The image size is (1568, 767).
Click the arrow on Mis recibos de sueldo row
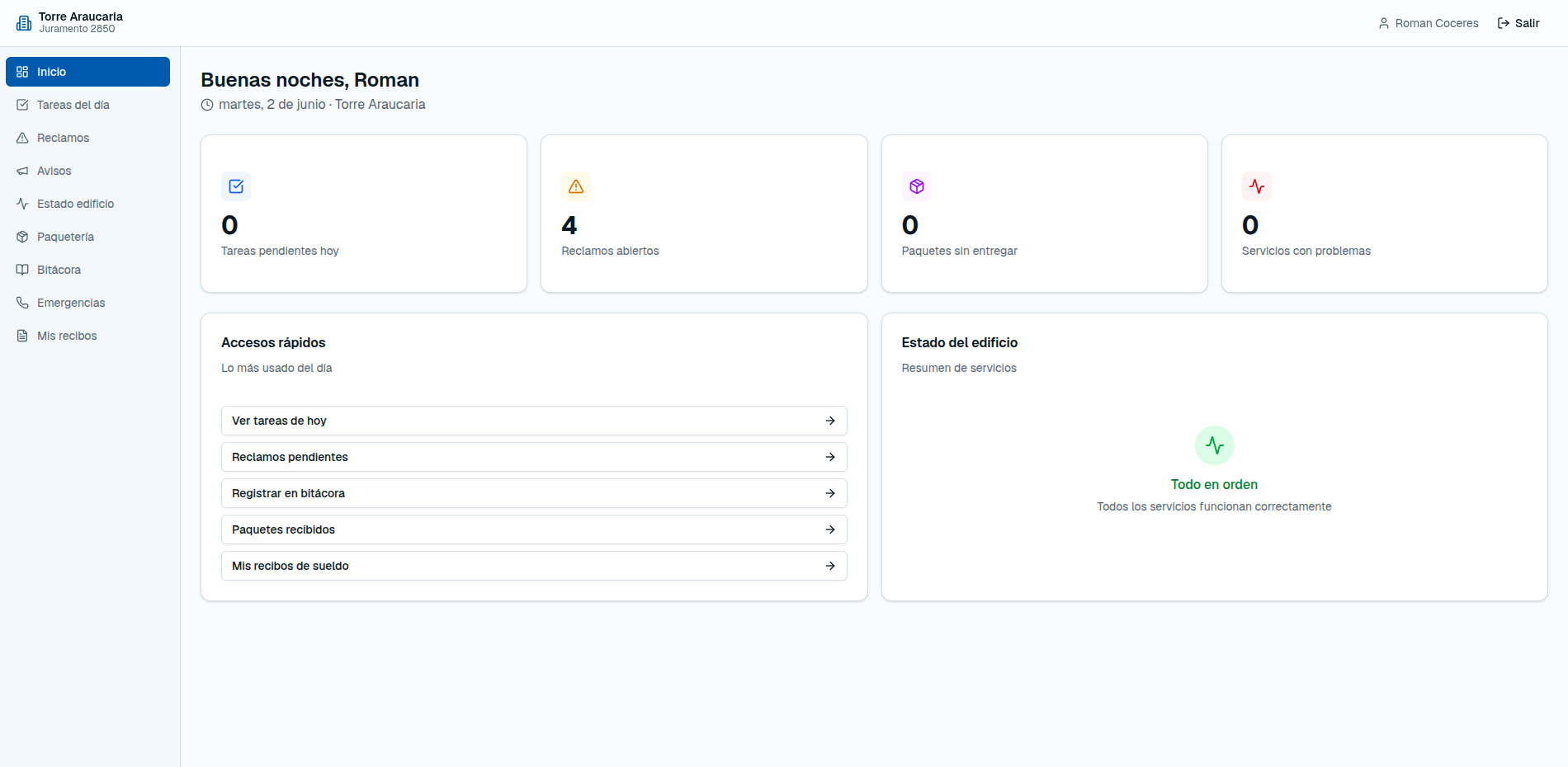830,566
